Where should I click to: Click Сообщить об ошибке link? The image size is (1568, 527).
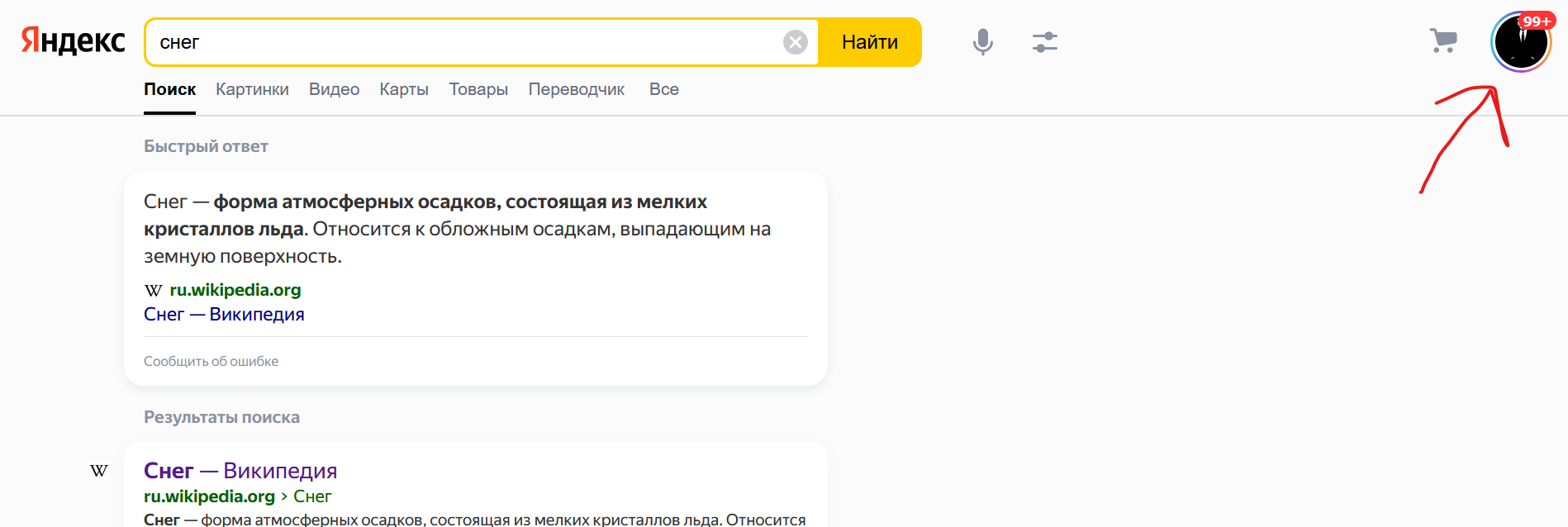[x=211, y=361]
